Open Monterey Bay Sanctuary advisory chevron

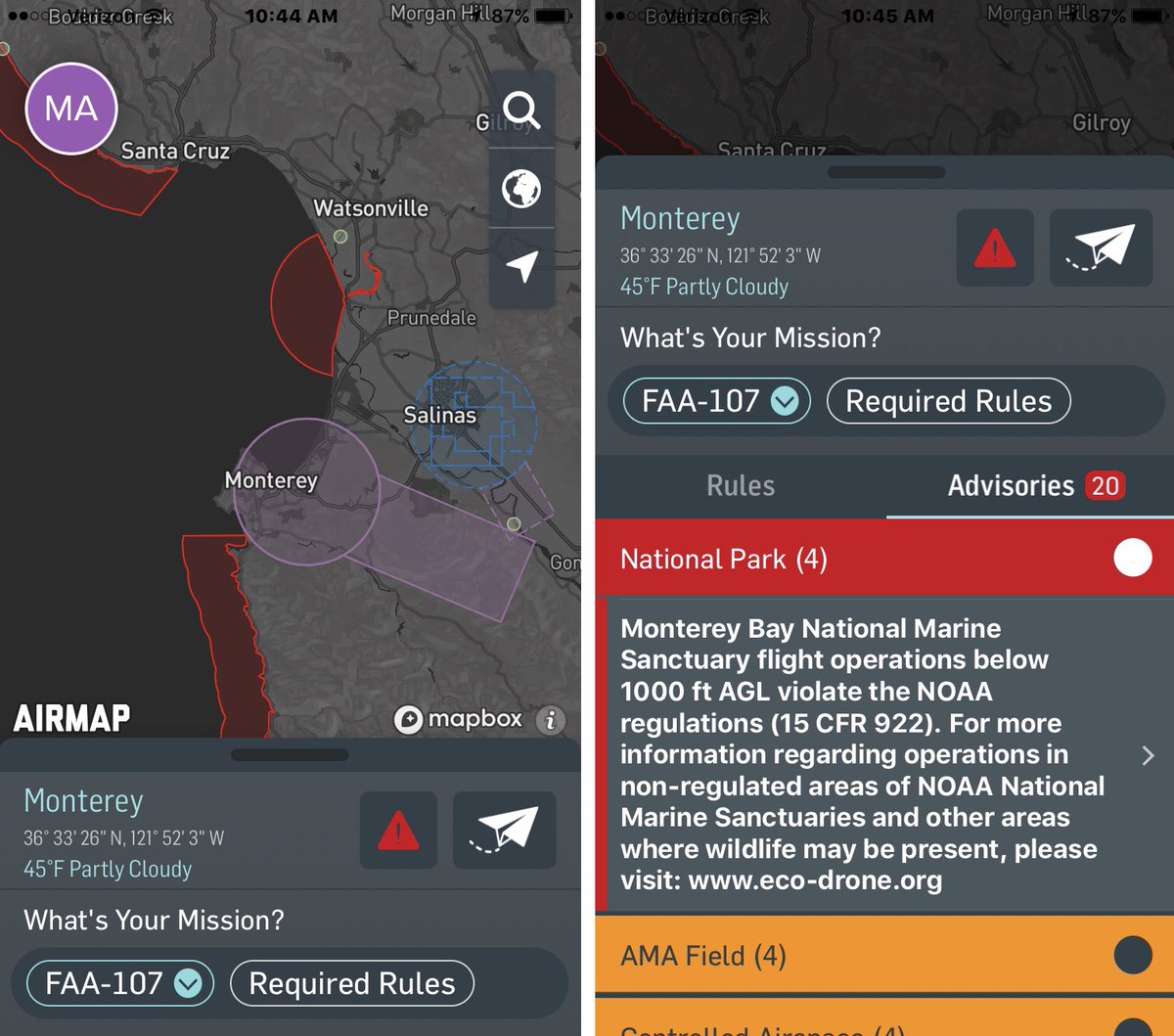[x=1149, y=755]
